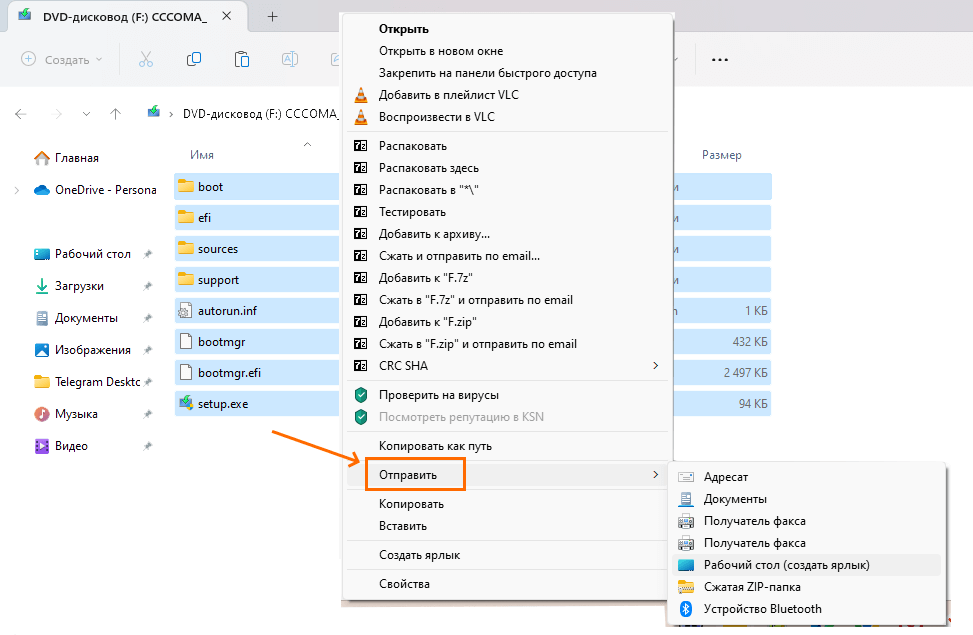This screenshot has height=635, width=973.
Task: Expand the OneDrive - Persona tree node
Action: pos(17,190)
